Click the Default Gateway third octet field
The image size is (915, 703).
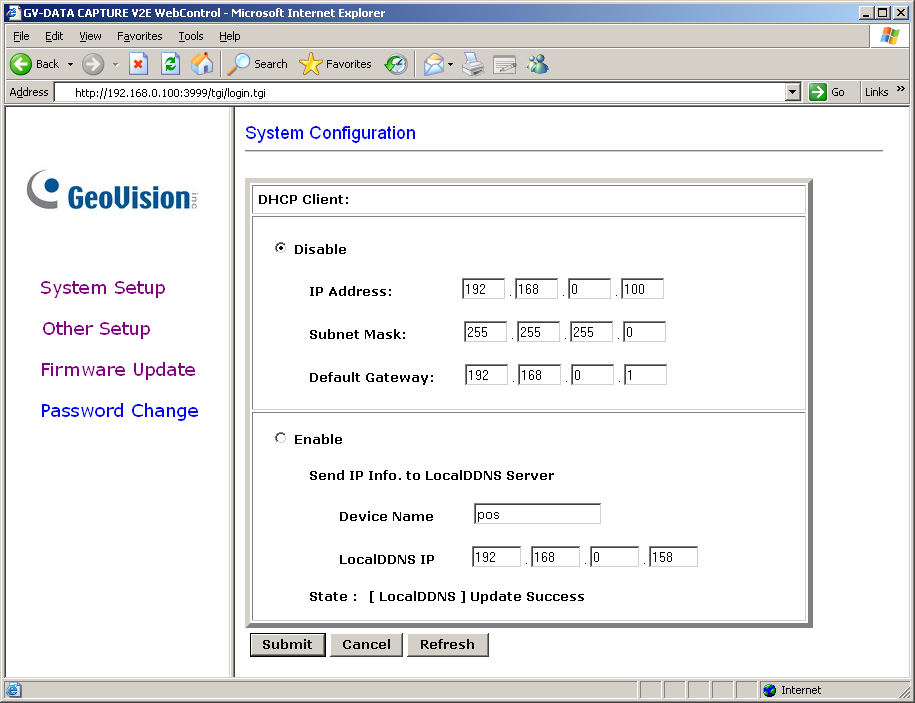593,375
